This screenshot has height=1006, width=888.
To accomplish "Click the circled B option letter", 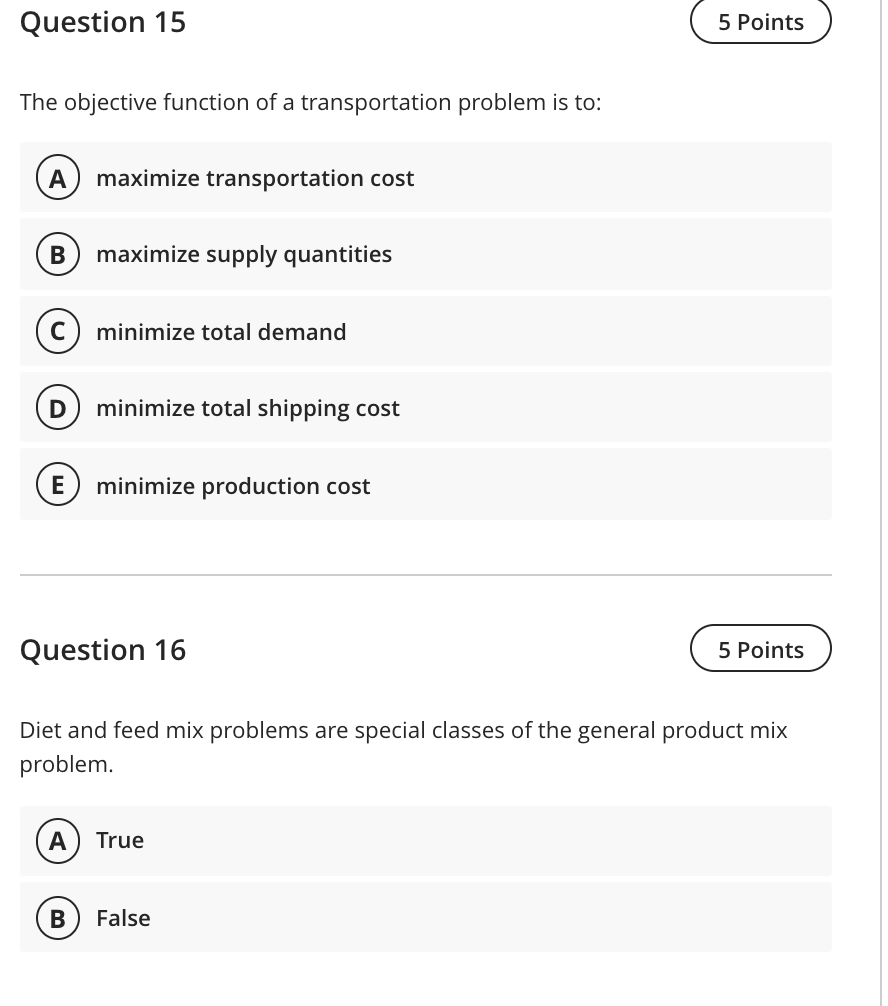I will 57,254.
